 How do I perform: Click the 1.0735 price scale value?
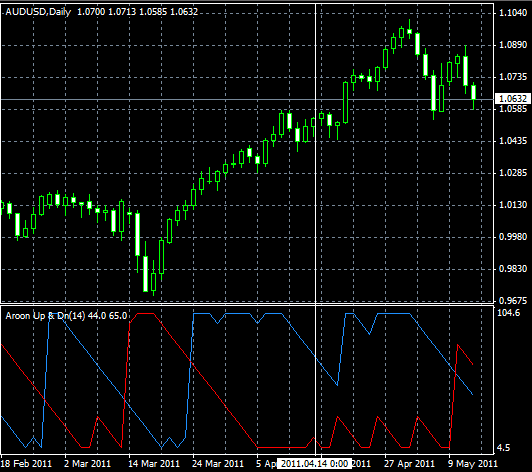[x=513, y=77]
